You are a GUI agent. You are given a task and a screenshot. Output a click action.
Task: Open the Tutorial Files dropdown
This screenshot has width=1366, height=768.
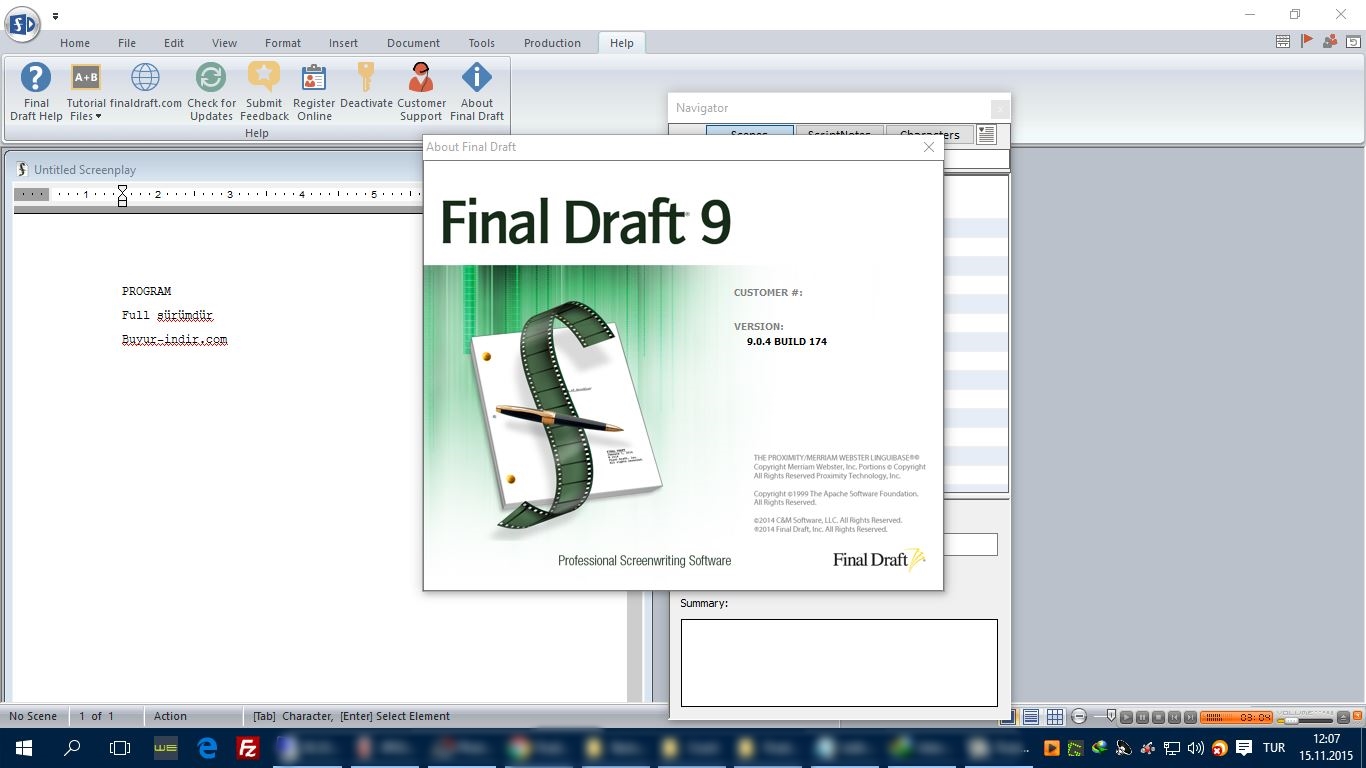point(86,92)
